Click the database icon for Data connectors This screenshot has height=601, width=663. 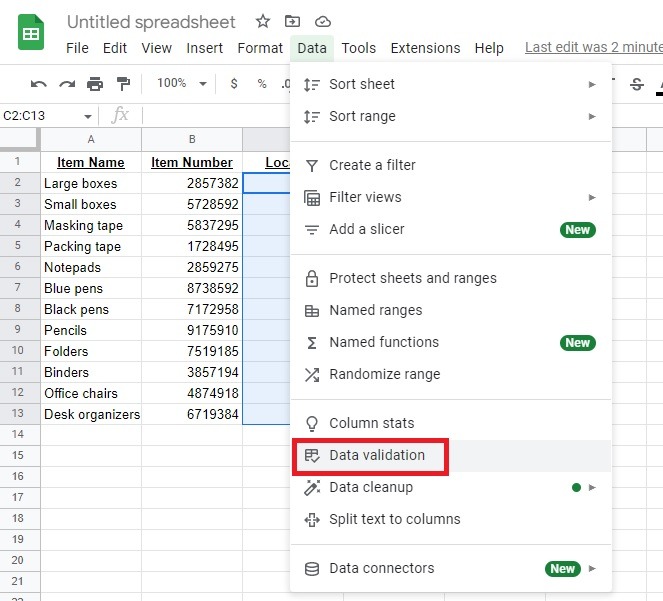click(312, 569)
